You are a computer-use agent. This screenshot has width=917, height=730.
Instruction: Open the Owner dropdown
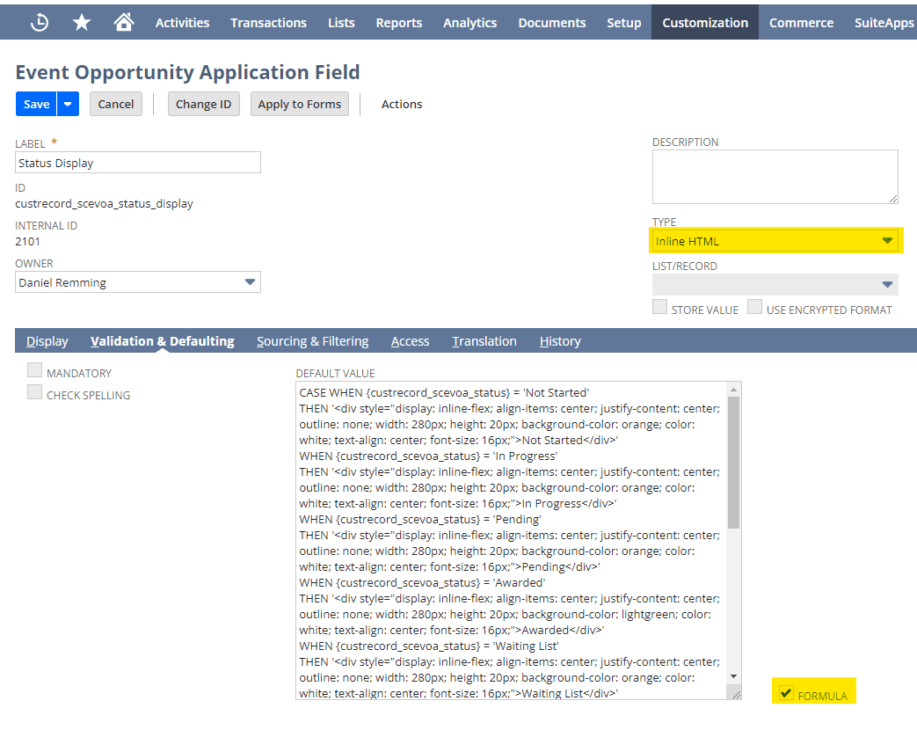pyautogui.click(x=250, y=281)
